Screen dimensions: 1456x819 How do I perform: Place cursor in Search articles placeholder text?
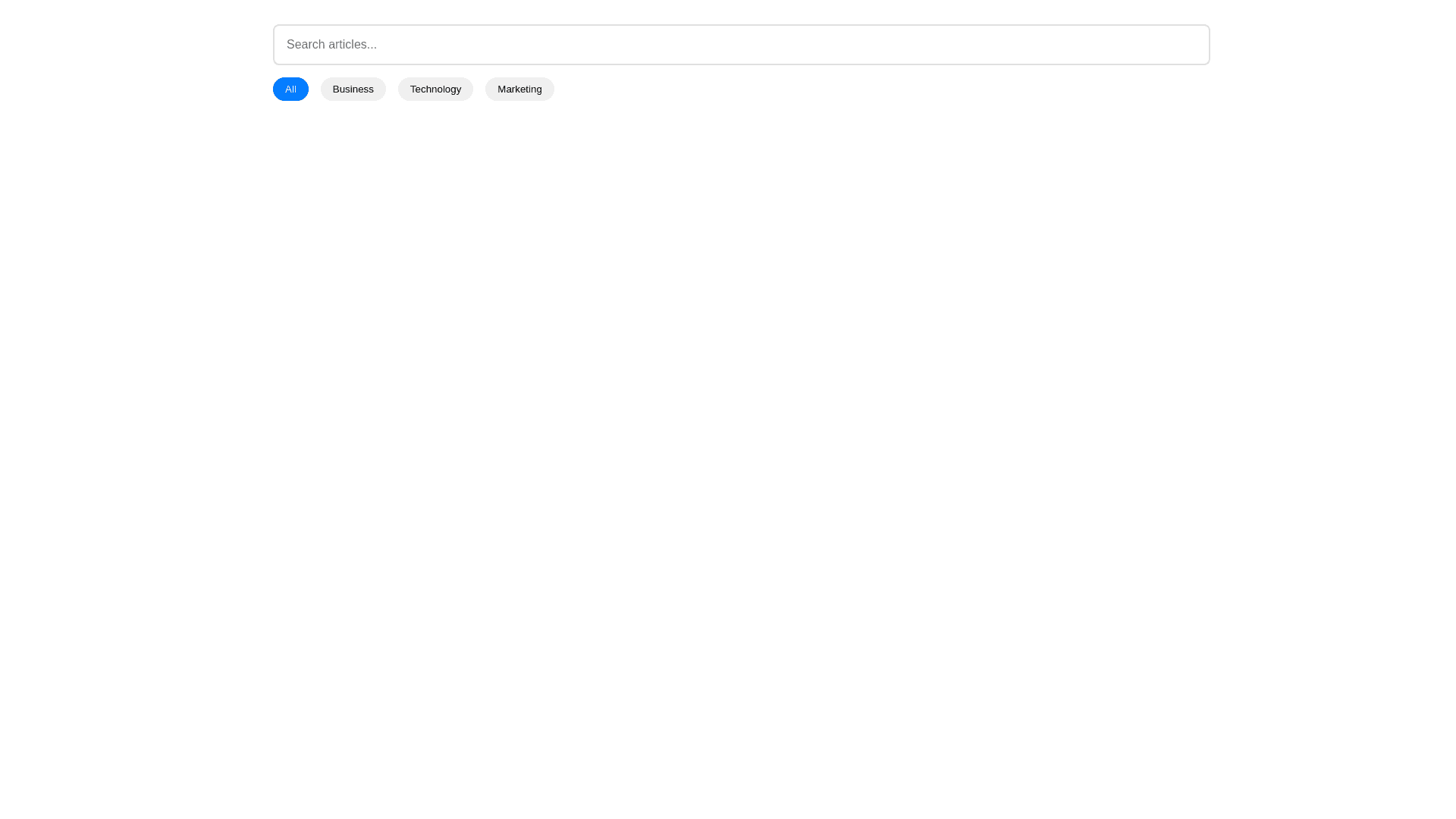[x=331, y=45]
